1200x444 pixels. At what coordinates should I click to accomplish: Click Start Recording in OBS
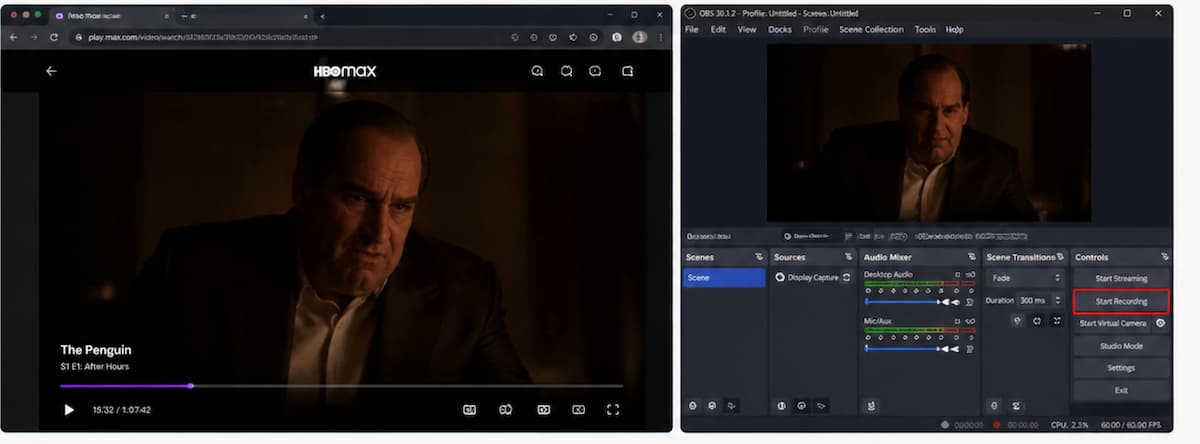pos(1121,301)
